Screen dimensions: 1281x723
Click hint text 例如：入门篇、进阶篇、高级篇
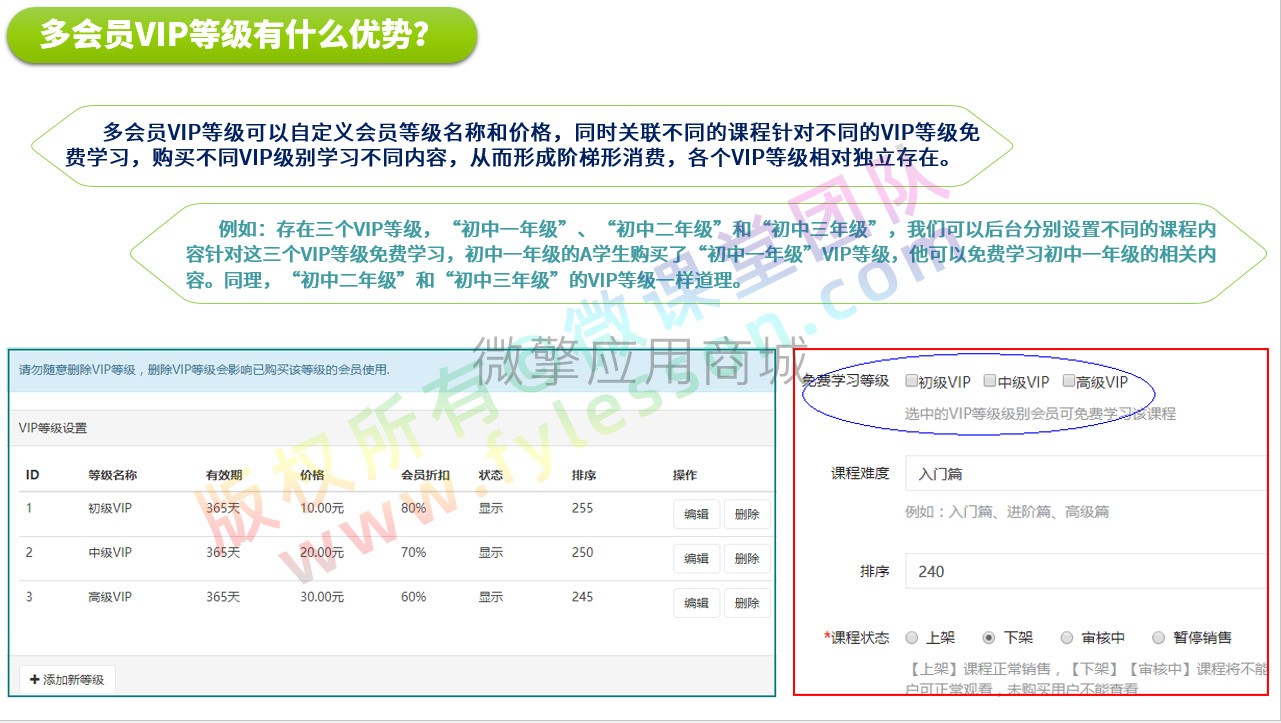point(1007,512)
